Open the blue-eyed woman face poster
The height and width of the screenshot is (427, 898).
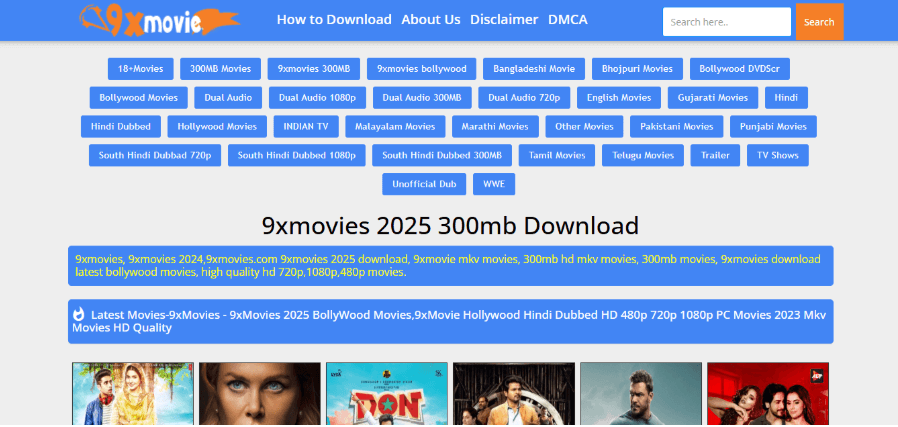coord(260,394)
